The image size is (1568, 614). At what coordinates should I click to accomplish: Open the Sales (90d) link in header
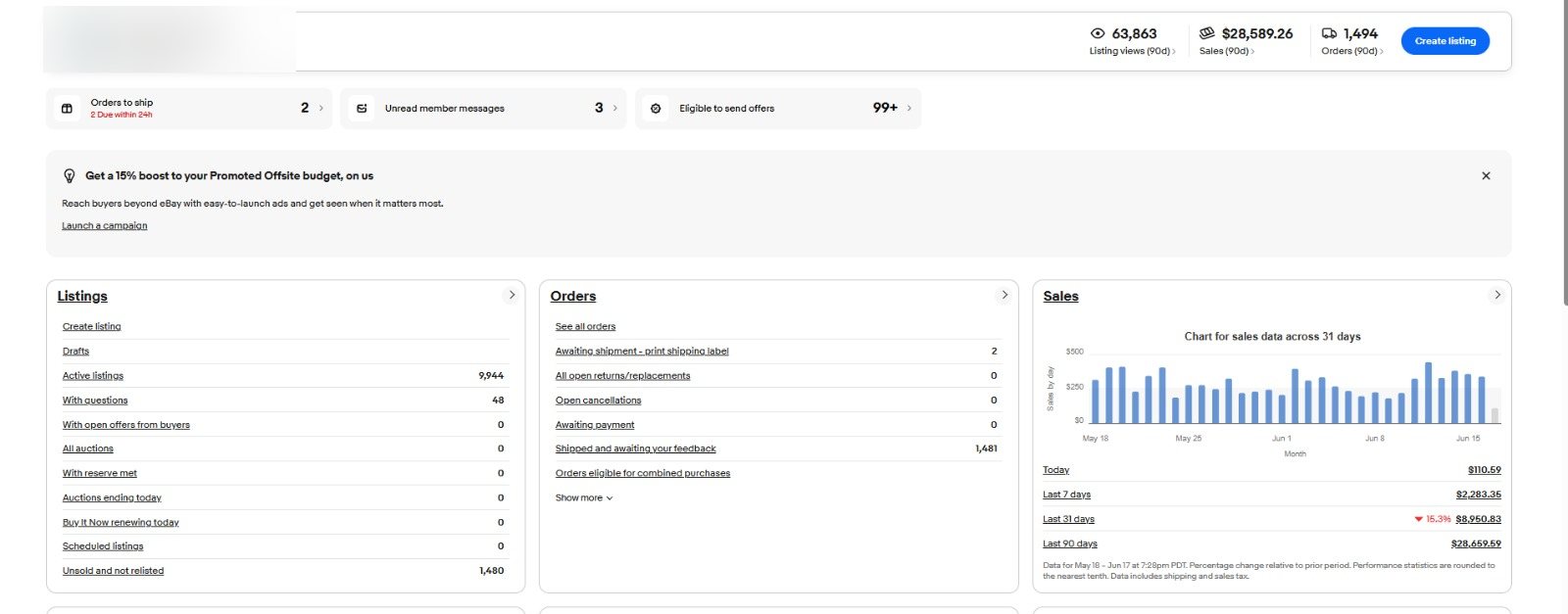(x=1226, y=51)
